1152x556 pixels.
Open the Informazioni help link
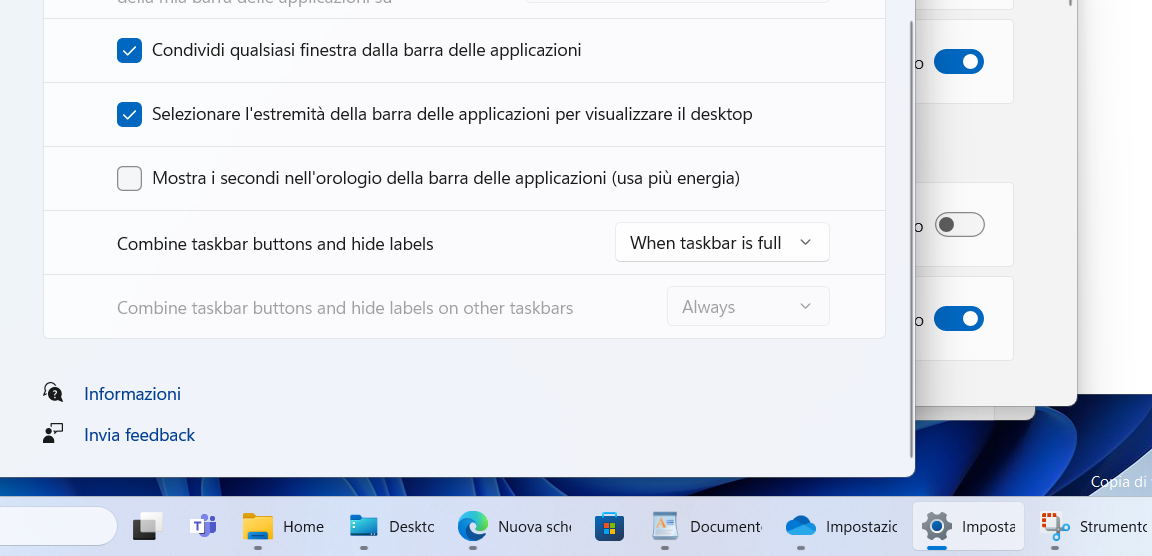[x=132, y=394]
